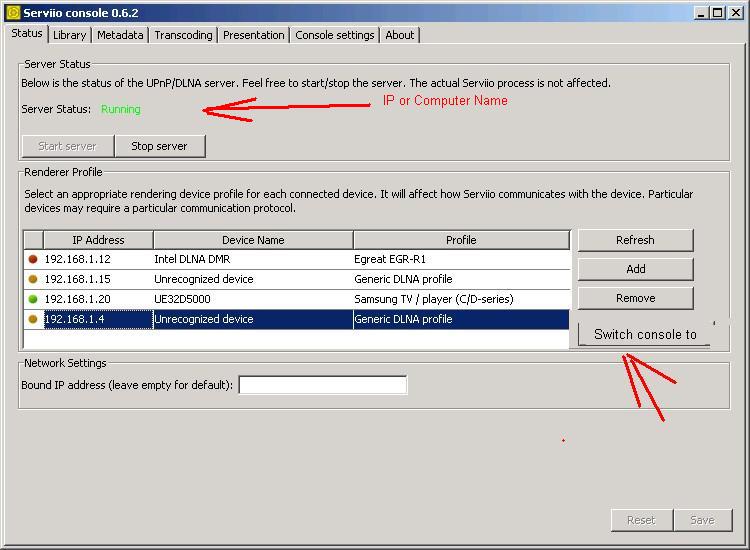Click orange status dot for 192.168.1.15

[33, 279]
